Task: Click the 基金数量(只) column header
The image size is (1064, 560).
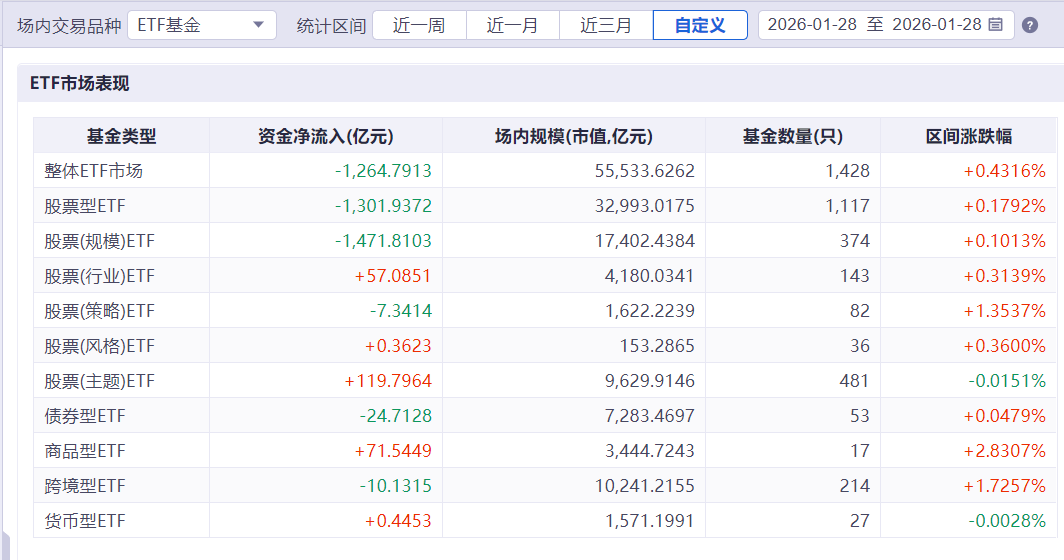Action: click(x=793, y=136)
